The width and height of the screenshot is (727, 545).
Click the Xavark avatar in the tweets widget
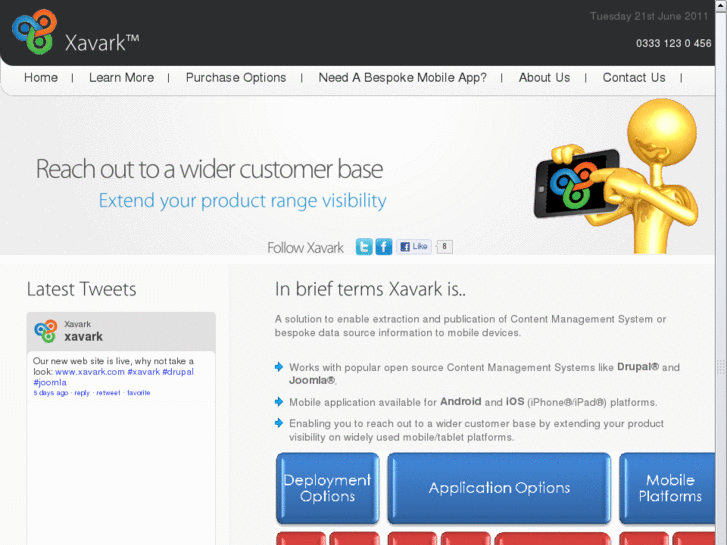45,331
